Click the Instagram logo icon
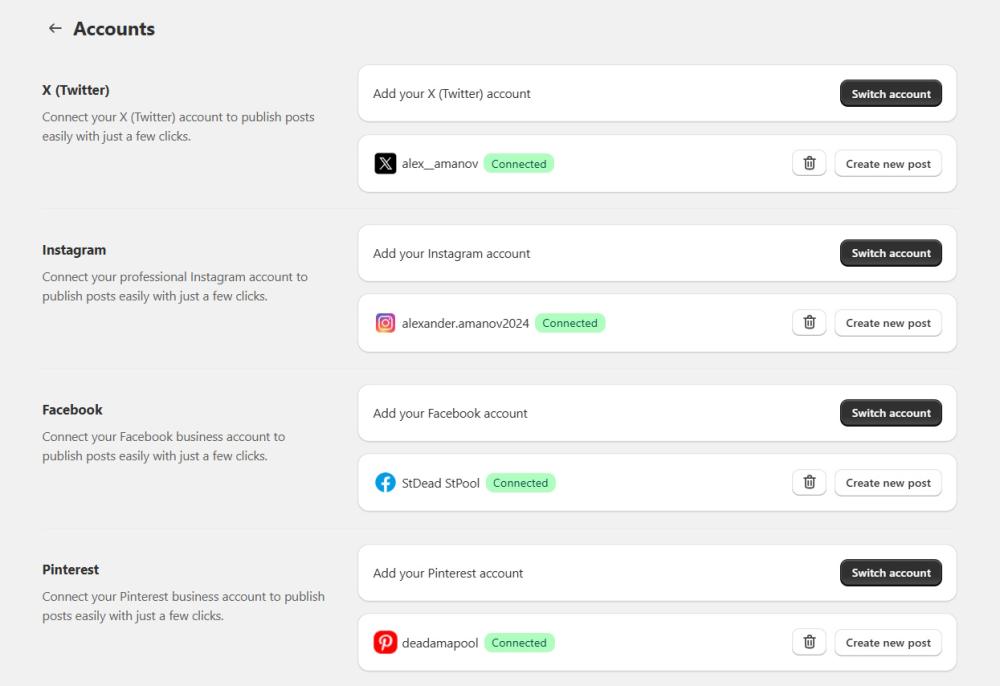The height and width of the screenshot is (686, 1000). click(x=385, y=323)
